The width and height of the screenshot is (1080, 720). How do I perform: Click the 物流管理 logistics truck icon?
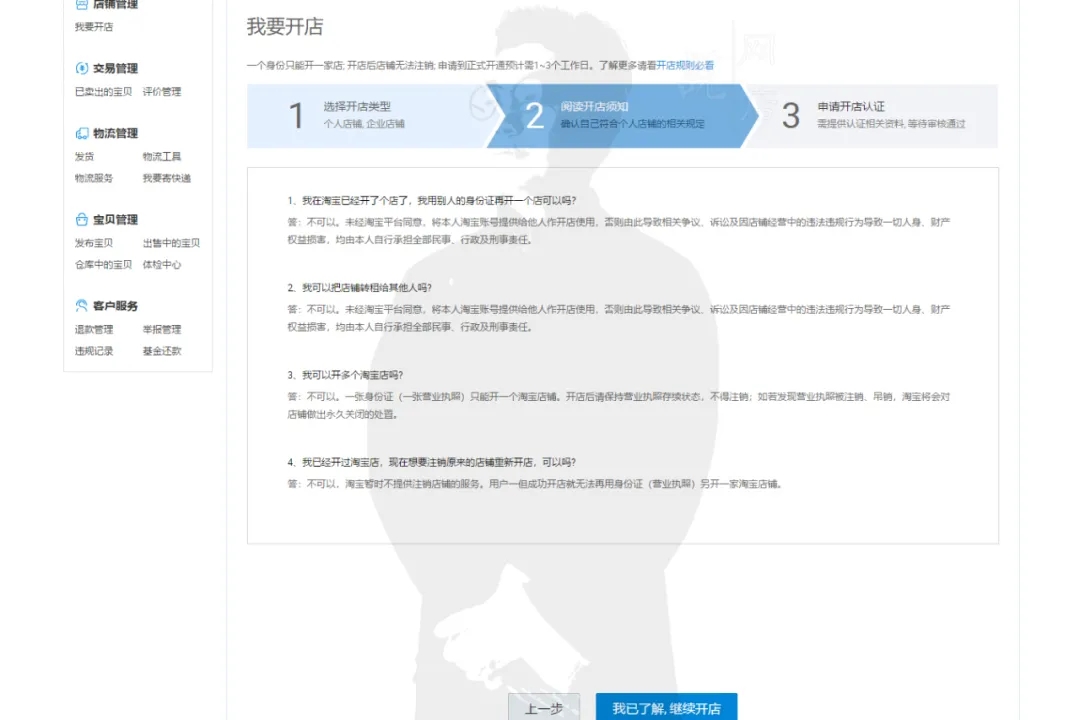pyautogui.click(x=83, y=132)
